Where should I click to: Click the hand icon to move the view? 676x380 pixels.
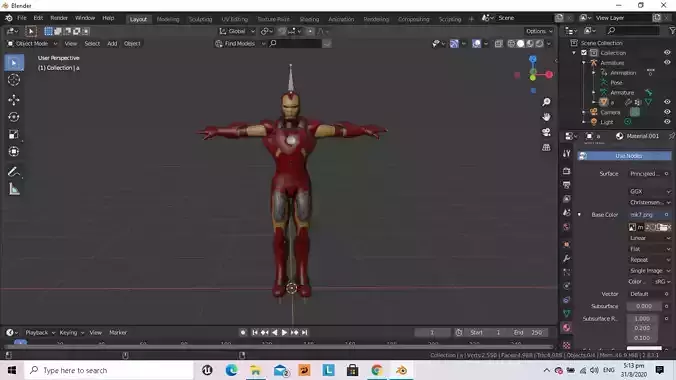point(546,117)
